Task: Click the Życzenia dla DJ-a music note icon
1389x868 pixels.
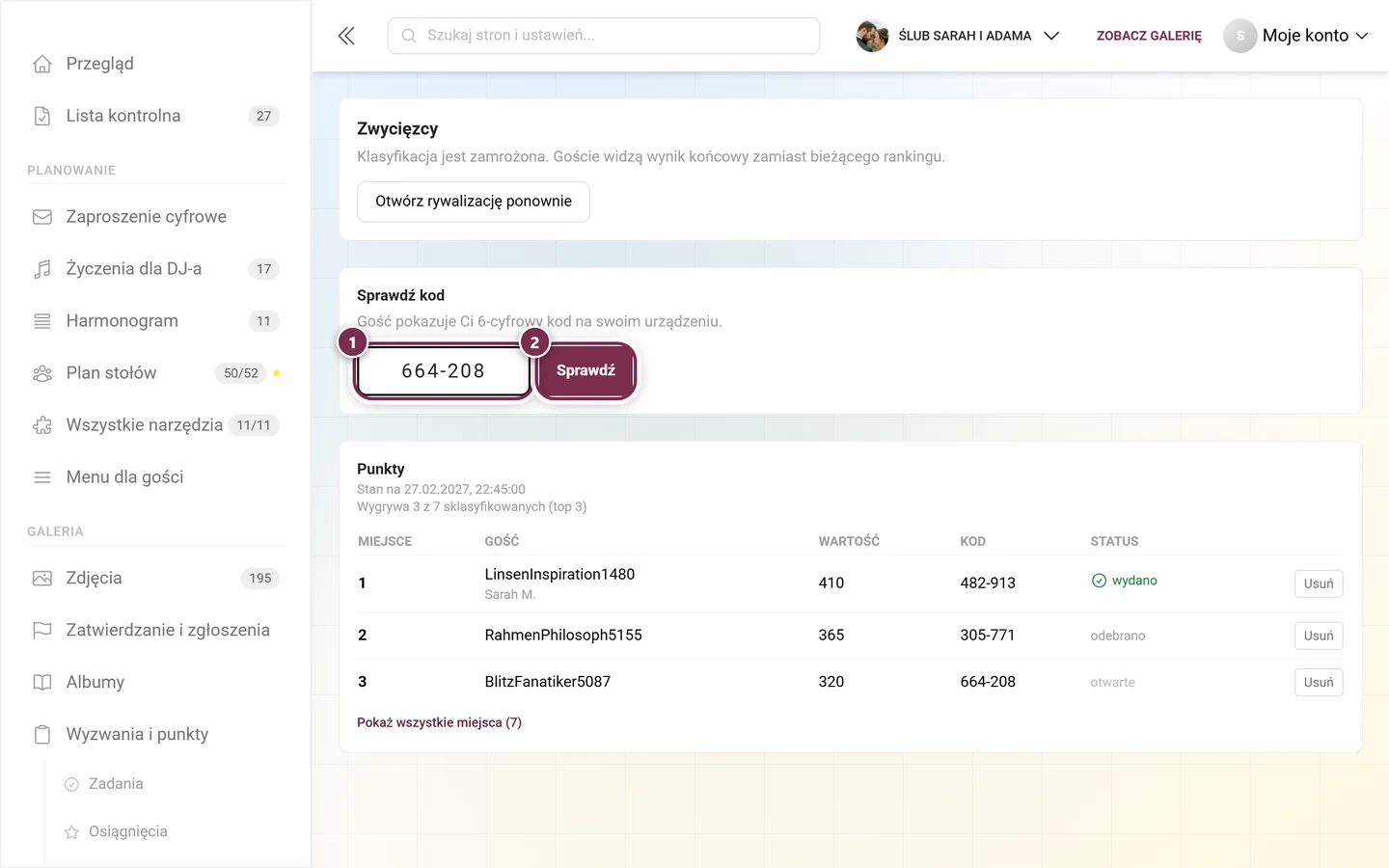Action: tap(42, 269)
